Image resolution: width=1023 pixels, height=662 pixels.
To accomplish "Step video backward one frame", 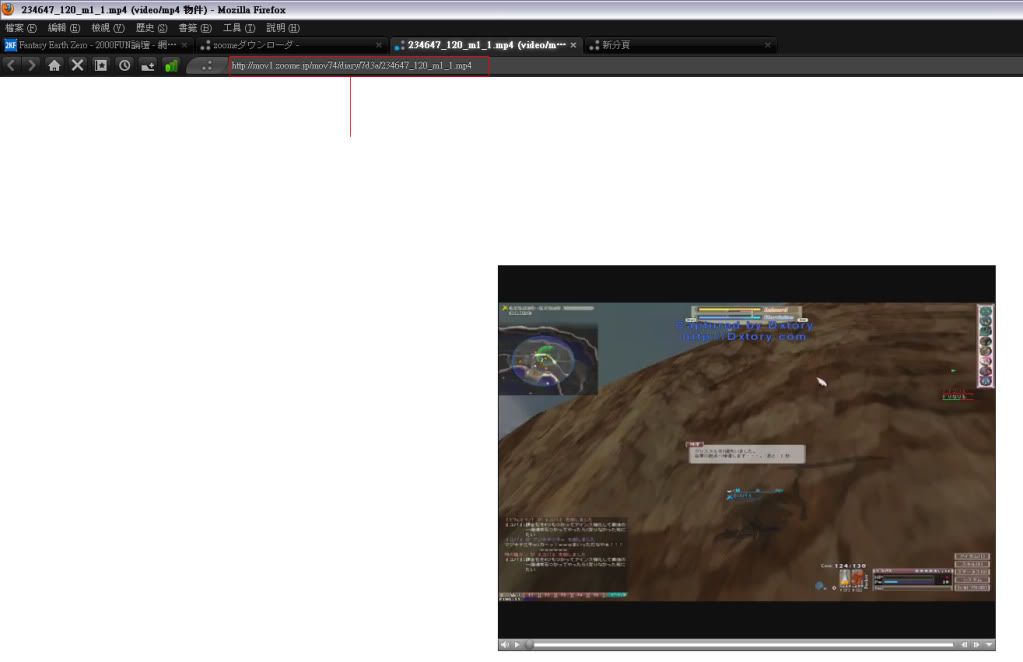I will click(x=964, y=644).
